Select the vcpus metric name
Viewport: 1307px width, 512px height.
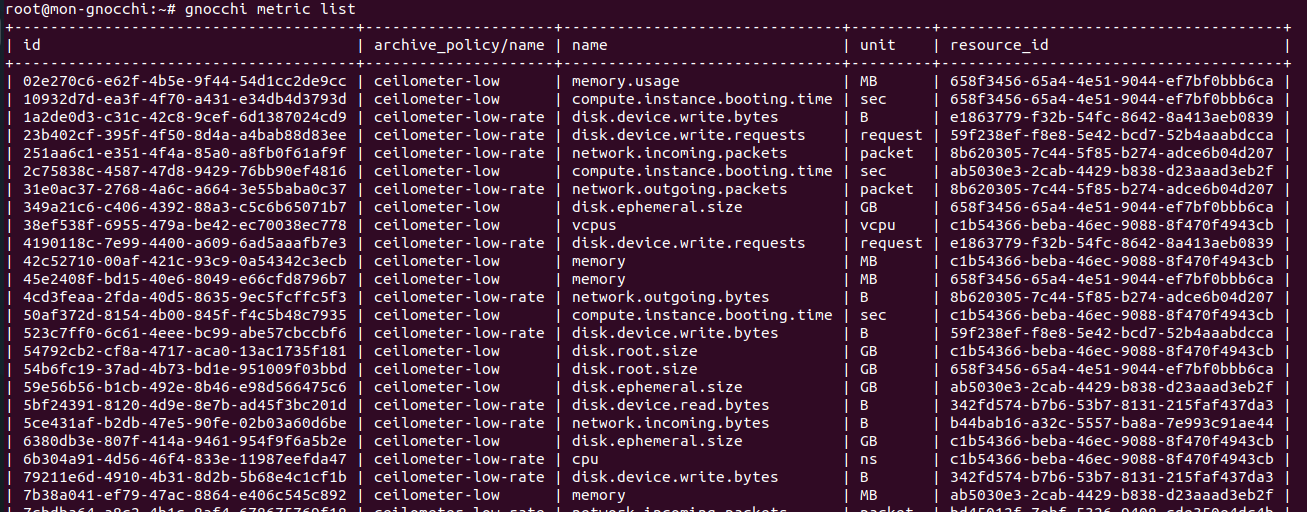(593, 225)
